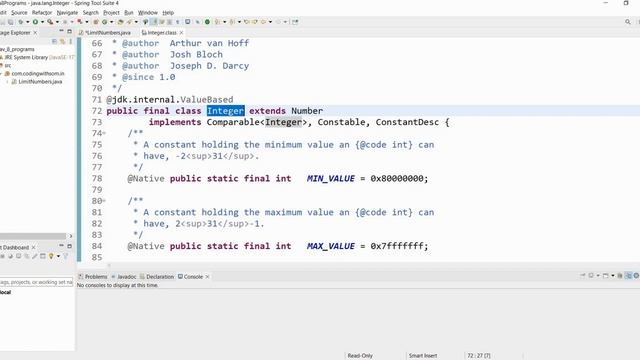Viewport: 640px width, 360px height.
Task: Click the Previous Annotation icon
Action: [232, 22]
